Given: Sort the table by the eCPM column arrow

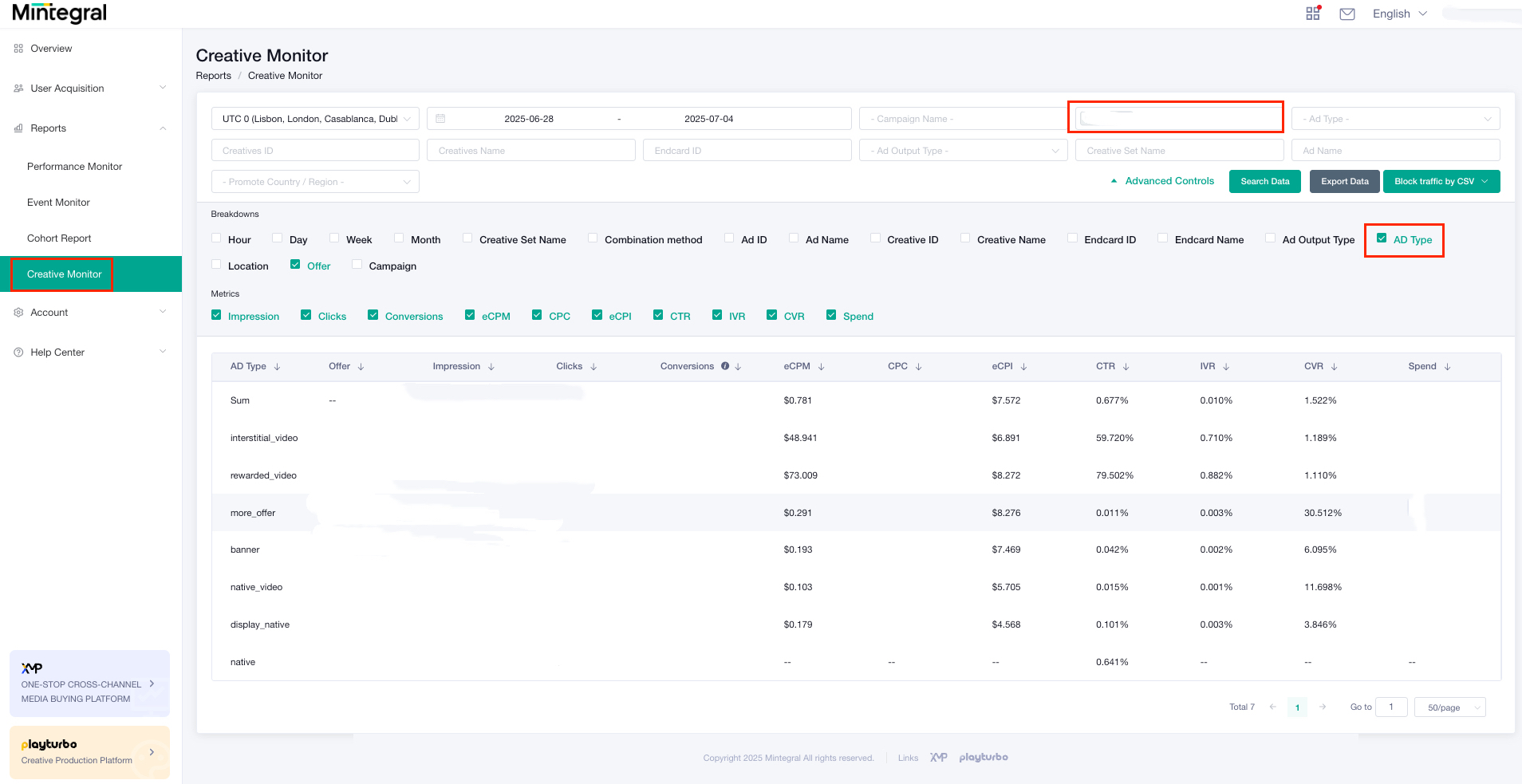Looking at the screenshot, I should point(821,366).
